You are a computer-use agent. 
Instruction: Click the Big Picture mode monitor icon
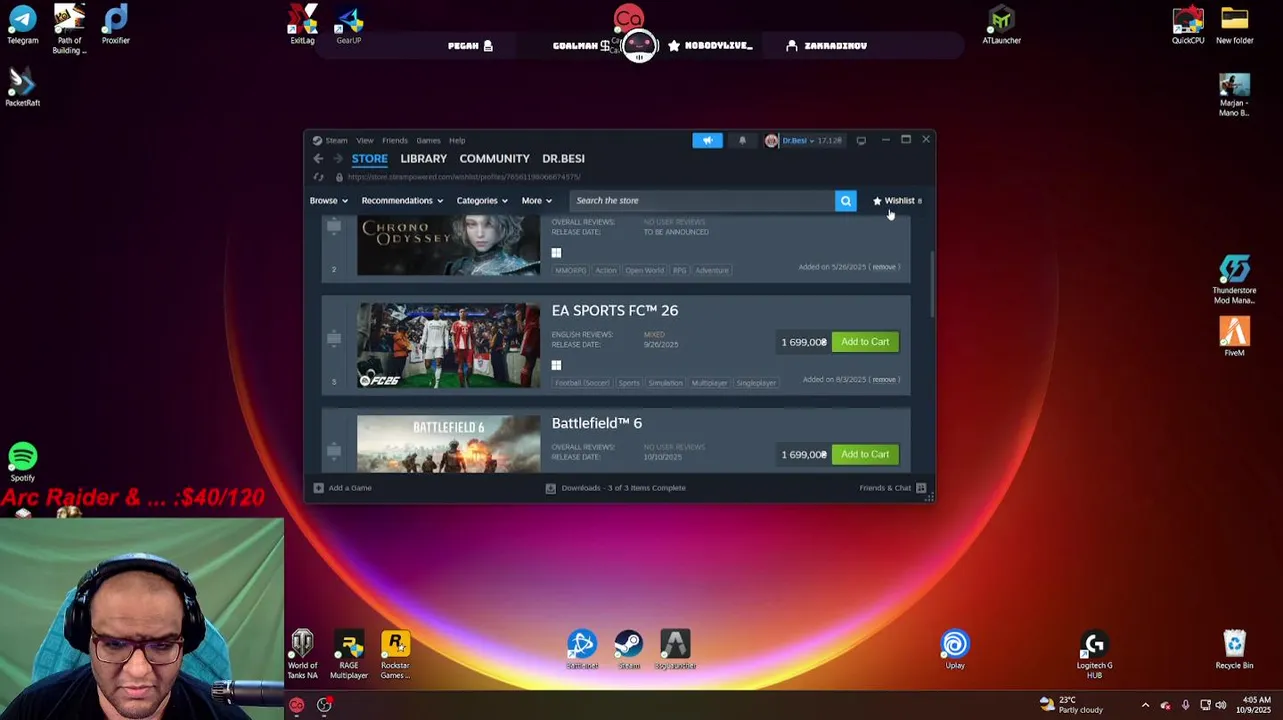pos(861,140)
